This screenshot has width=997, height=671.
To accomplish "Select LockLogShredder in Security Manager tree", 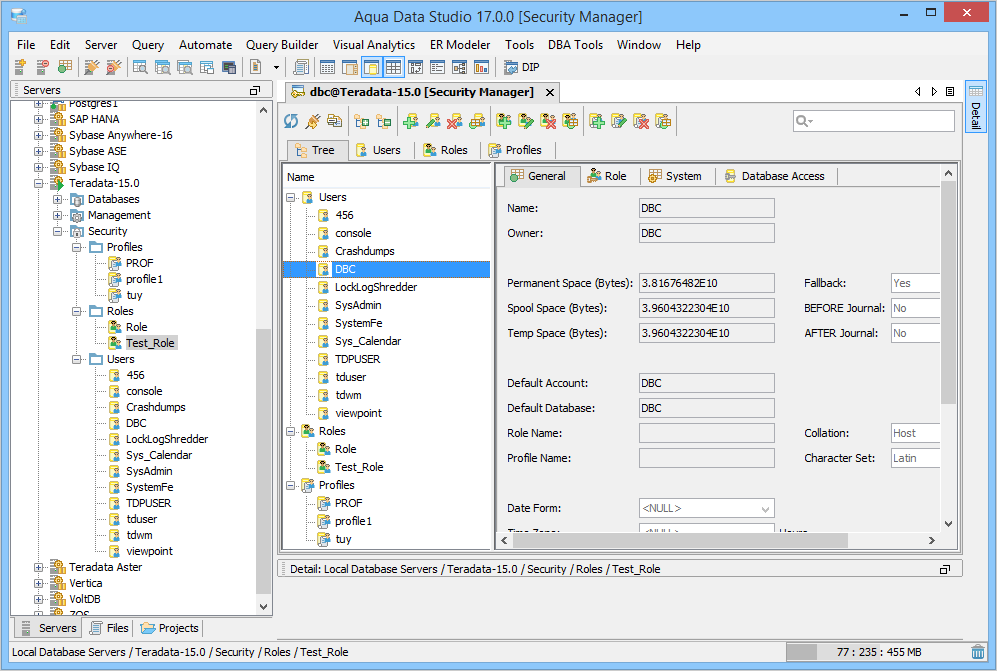I will click(376, 287).
